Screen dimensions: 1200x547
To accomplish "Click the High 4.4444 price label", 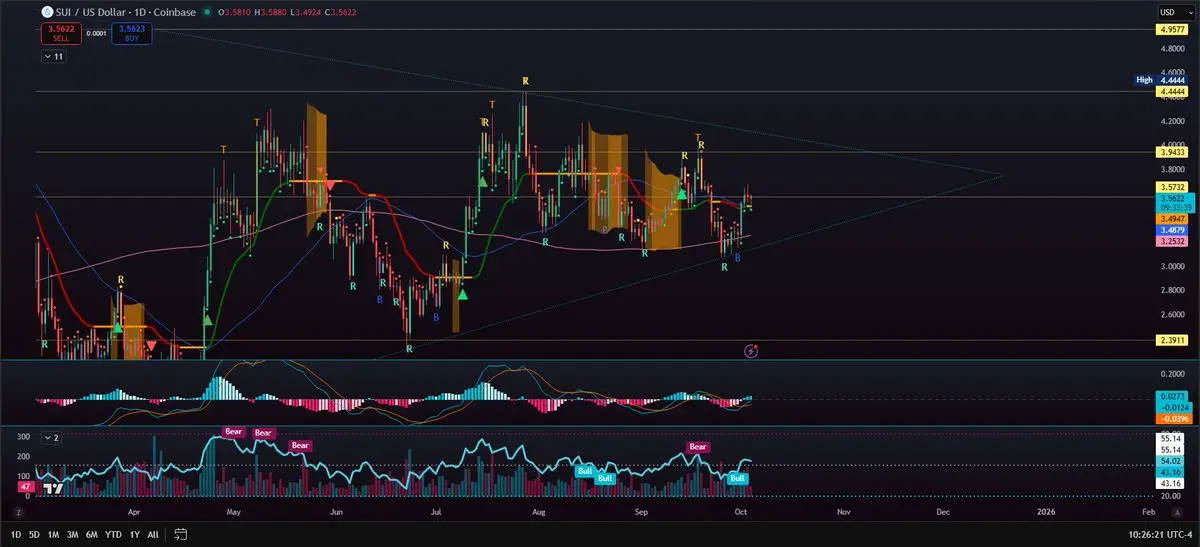I will pos(1161,79).
